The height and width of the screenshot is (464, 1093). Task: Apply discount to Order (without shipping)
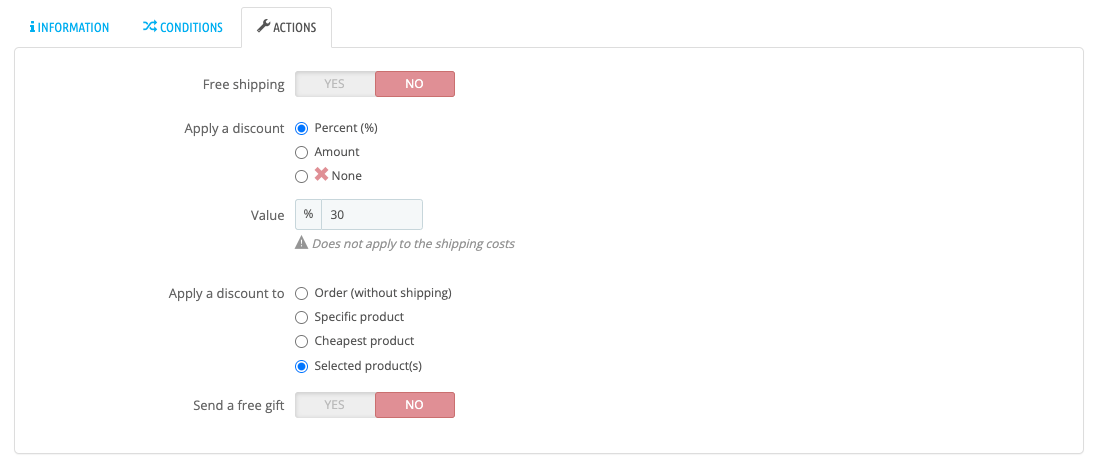302,293
